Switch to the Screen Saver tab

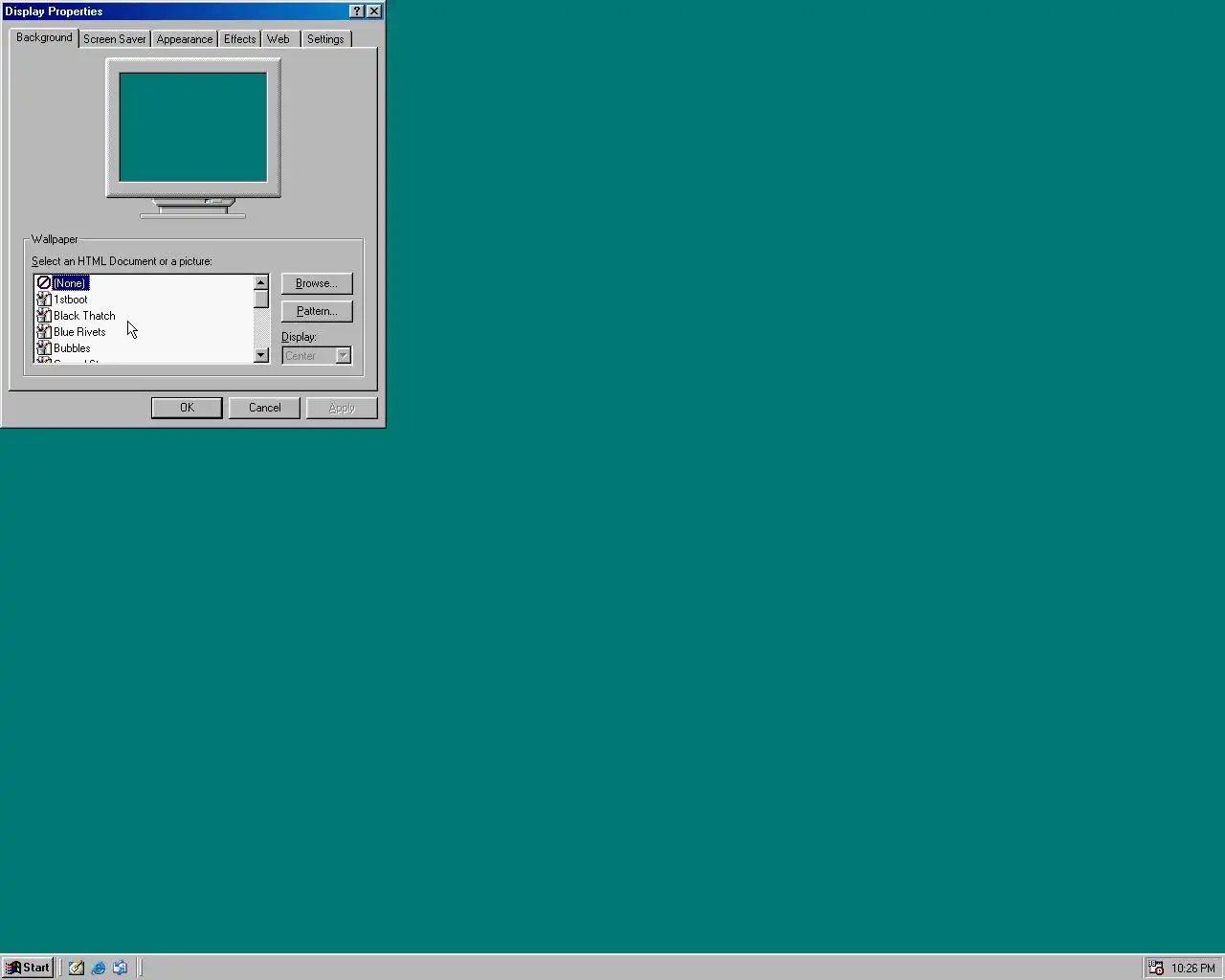(114, 39)
